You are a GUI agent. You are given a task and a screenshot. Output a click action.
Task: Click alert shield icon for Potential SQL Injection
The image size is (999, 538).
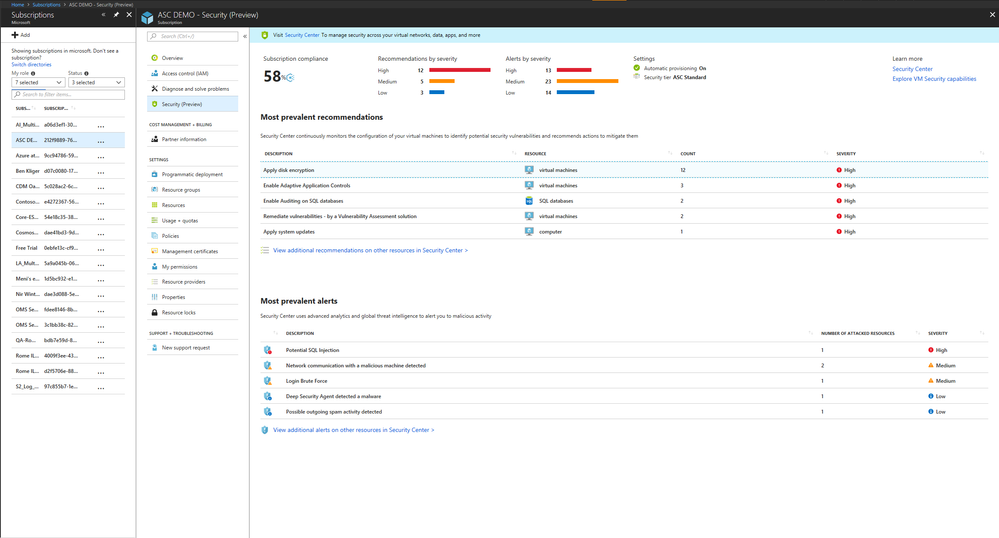(x=268, y=350)
